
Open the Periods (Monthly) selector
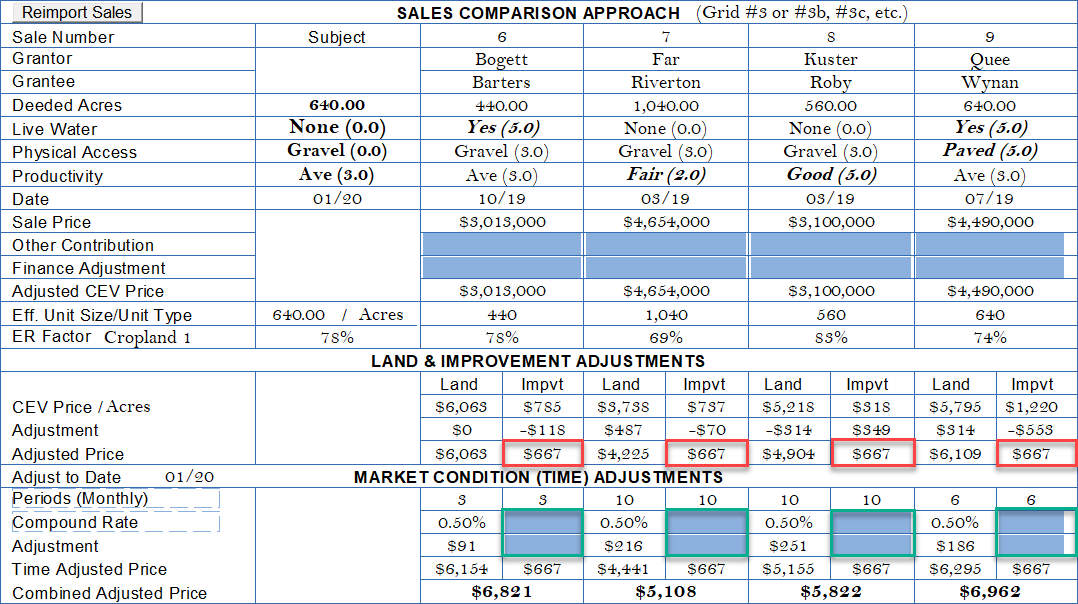coord(115,499)
